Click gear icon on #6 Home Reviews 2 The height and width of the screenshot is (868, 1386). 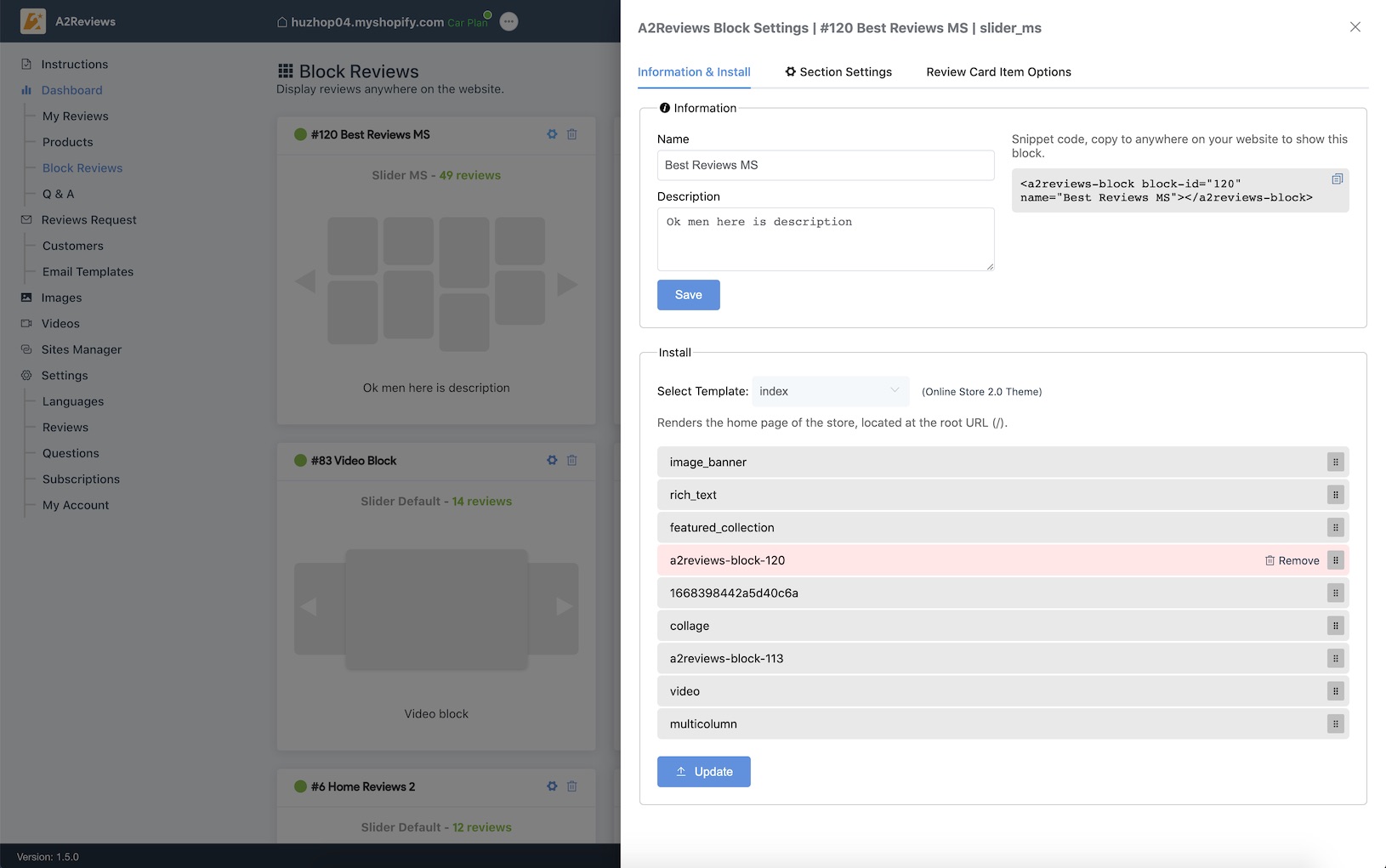pos(552,786)
